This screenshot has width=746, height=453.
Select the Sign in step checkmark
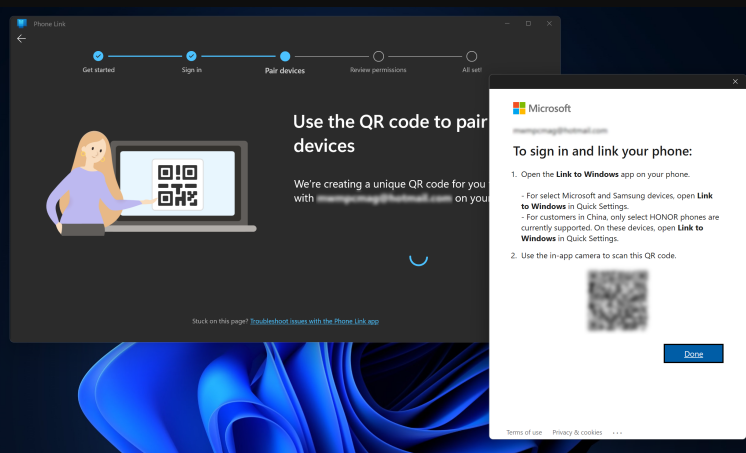tap(191, 56)
